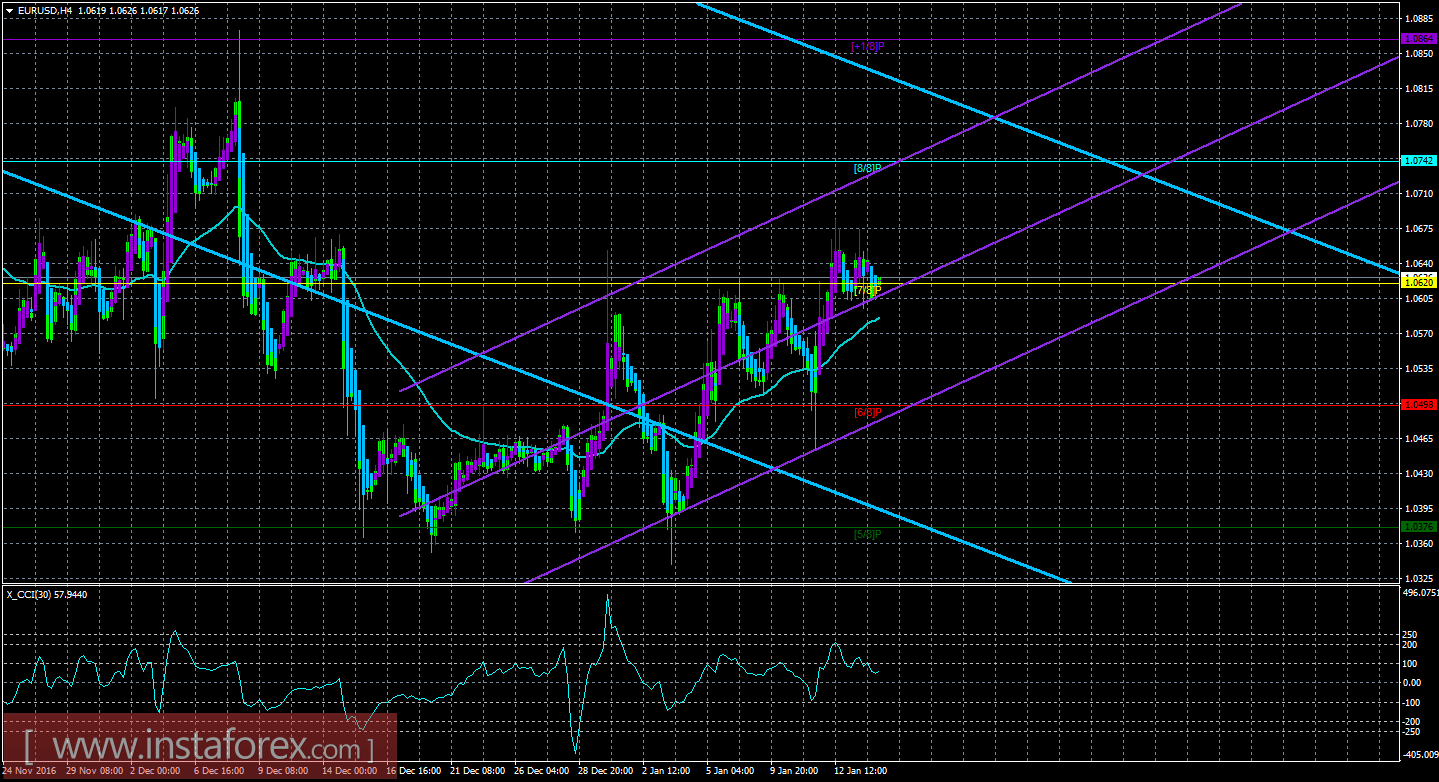Select the [6/8]P Murrey level label
Viewport: 1439px width, 782px height.
867,412
